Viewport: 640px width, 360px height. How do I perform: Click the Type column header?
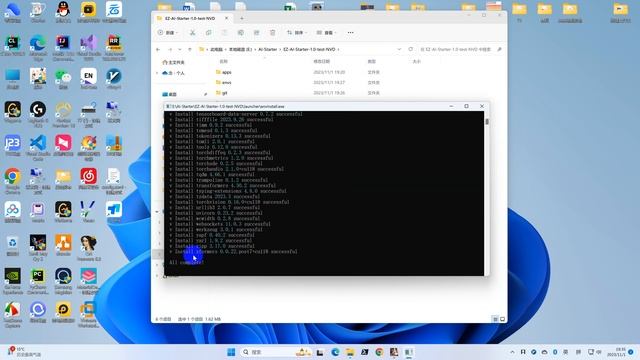pyautogui.click(x=371, y=61)
